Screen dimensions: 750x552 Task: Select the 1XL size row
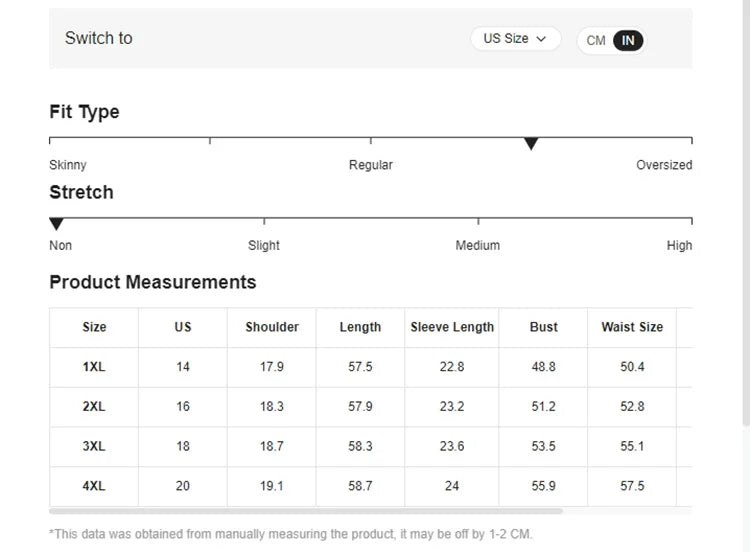pos(94,367)
